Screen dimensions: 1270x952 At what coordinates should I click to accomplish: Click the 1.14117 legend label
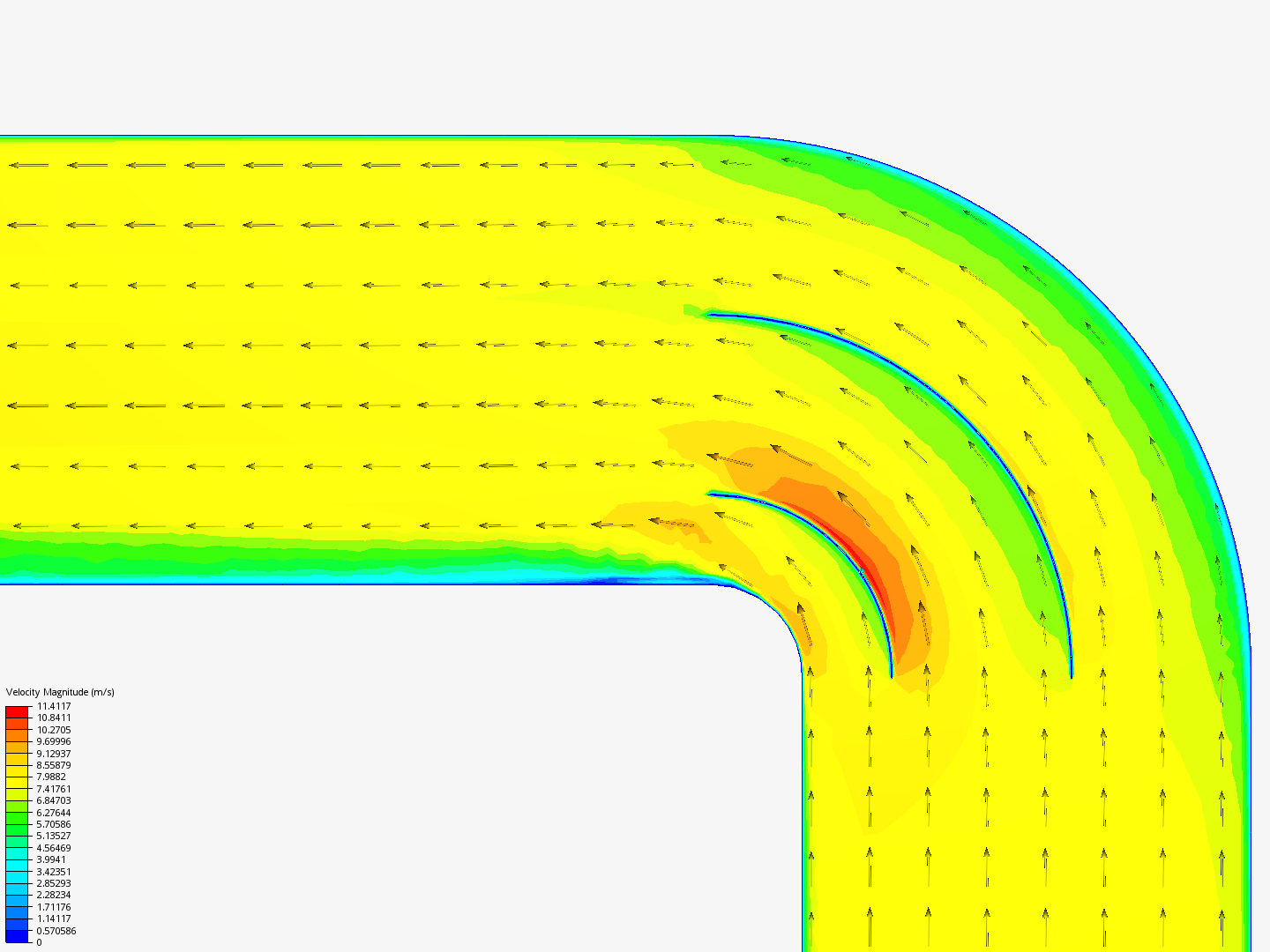coord(54,919)
